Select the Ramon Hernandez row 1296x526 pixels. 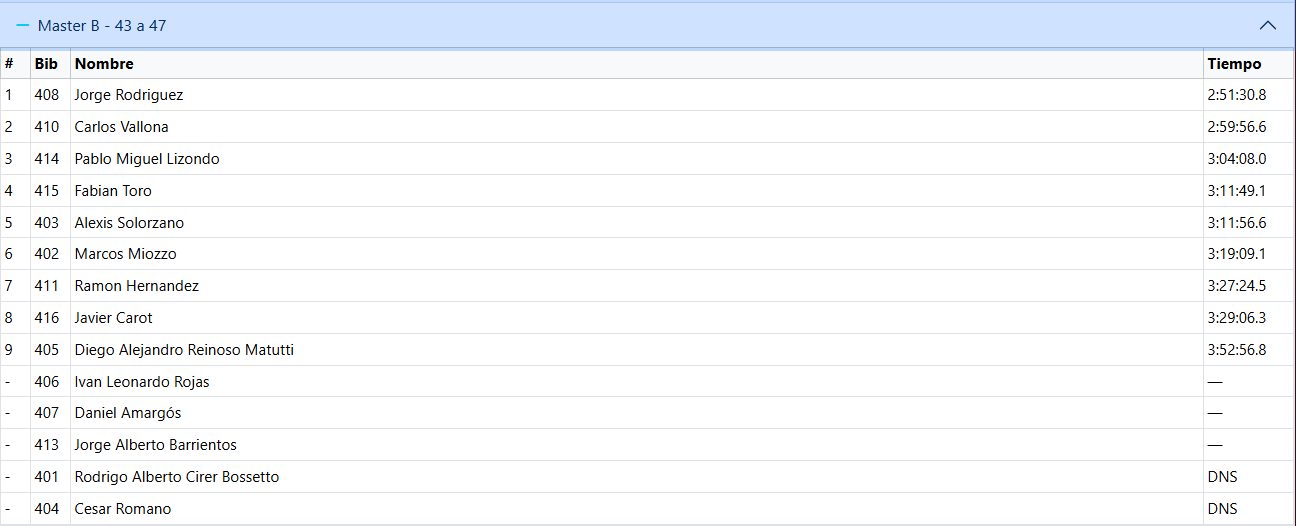(648, 286)
